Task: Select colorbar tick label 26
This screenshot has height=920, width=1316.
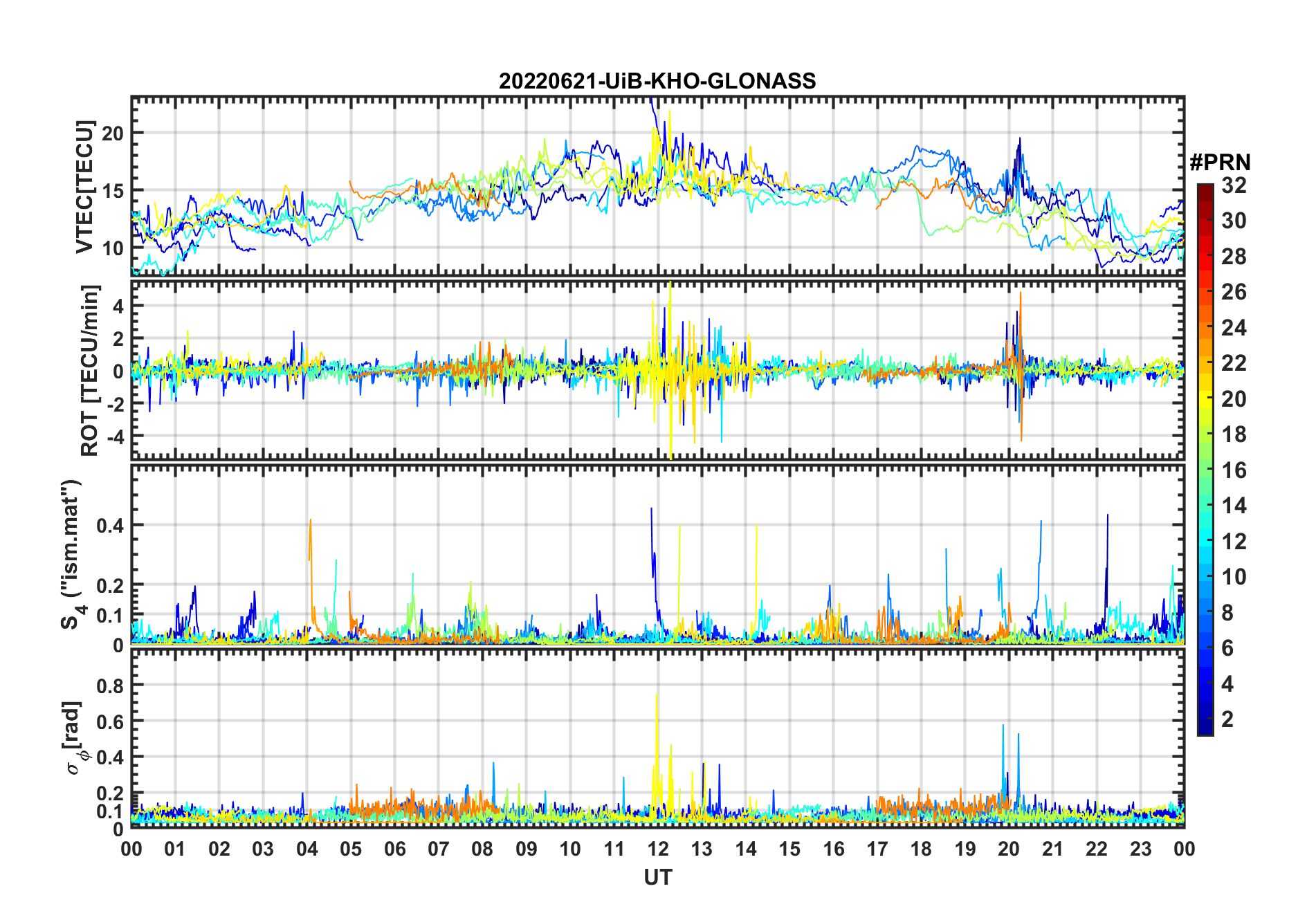Action: click(1234, 292)
